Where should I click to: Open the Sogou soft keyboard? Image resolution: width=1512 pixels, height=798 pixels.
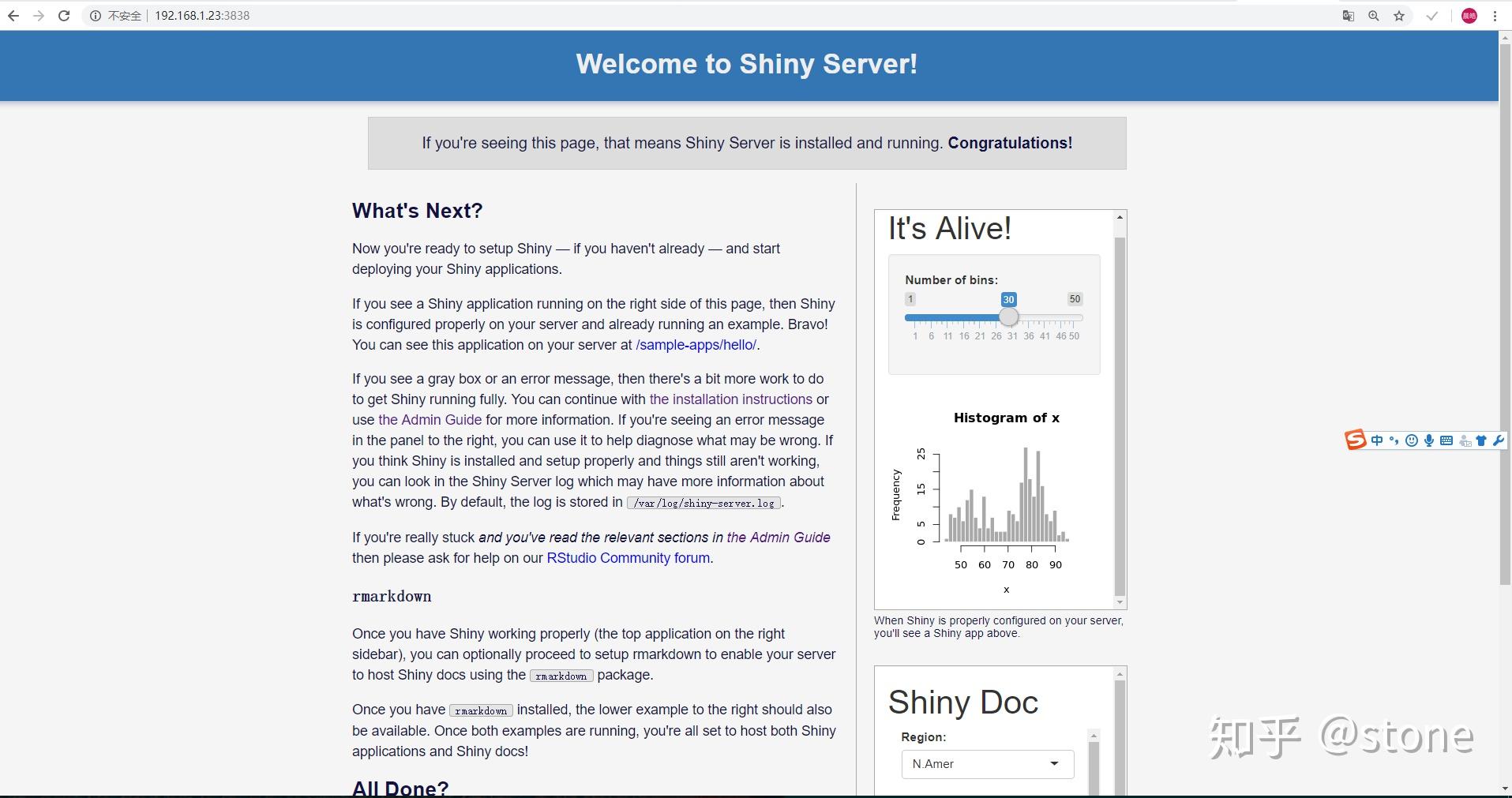pyautogui.click(x=1446, y=440)
